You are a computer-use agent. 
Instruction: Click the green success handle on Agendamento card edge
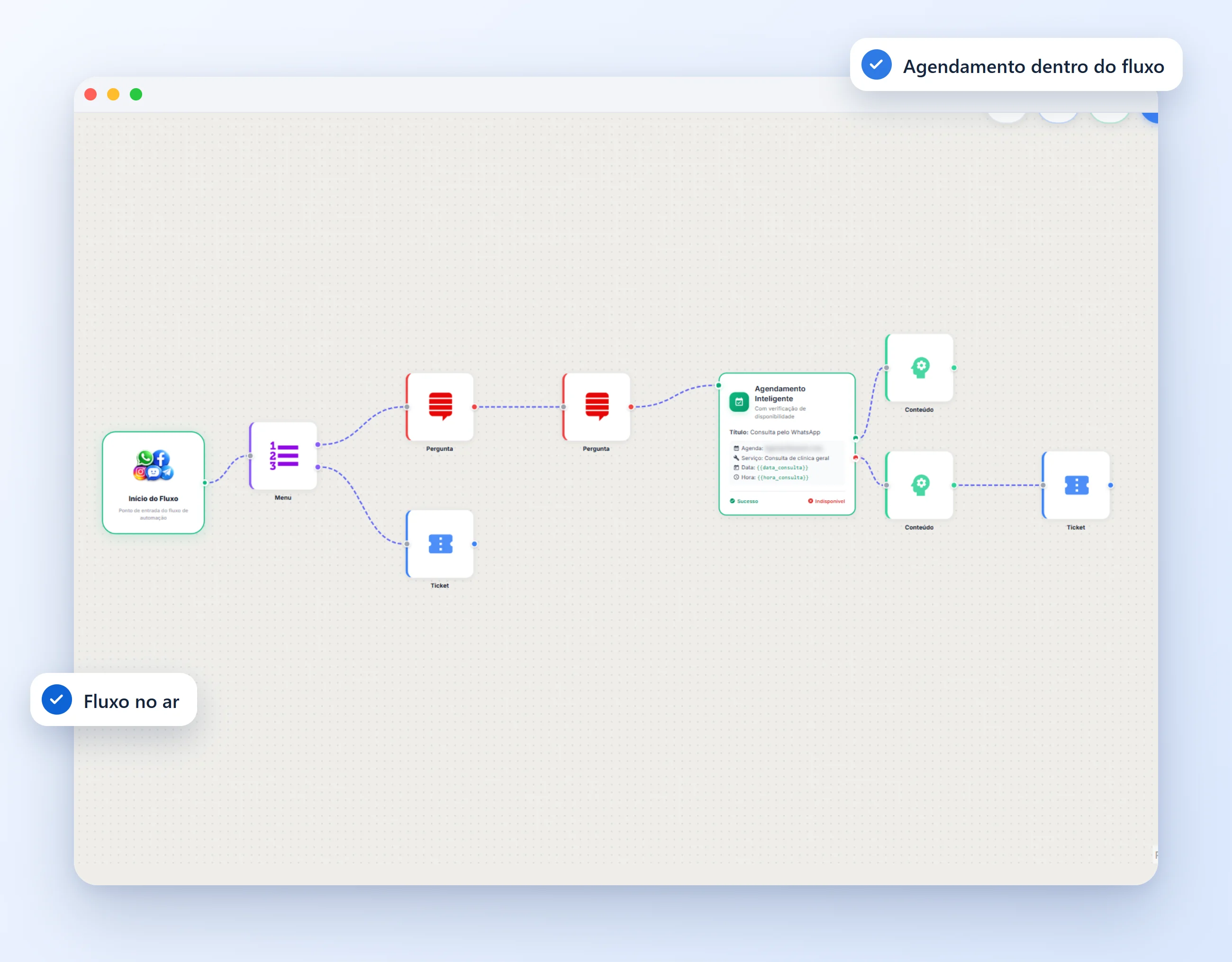[856, 438]
